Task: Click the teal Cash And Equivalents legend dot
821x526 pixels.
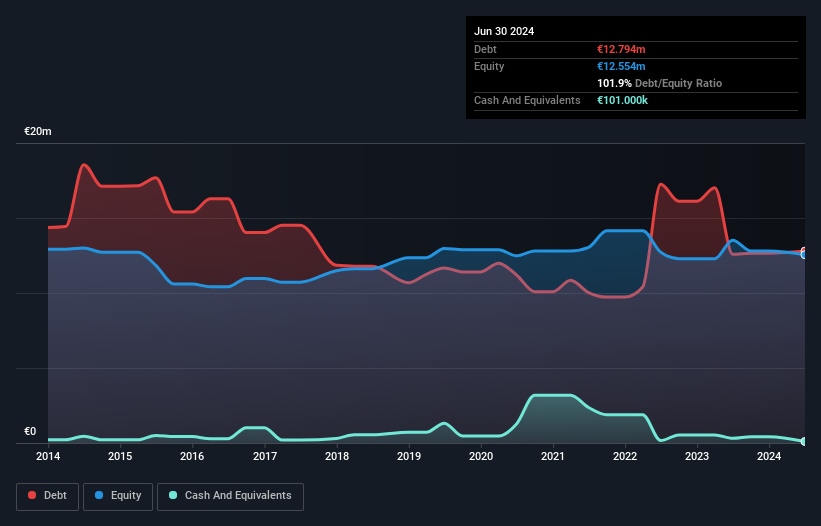Action: coord(173,495)
